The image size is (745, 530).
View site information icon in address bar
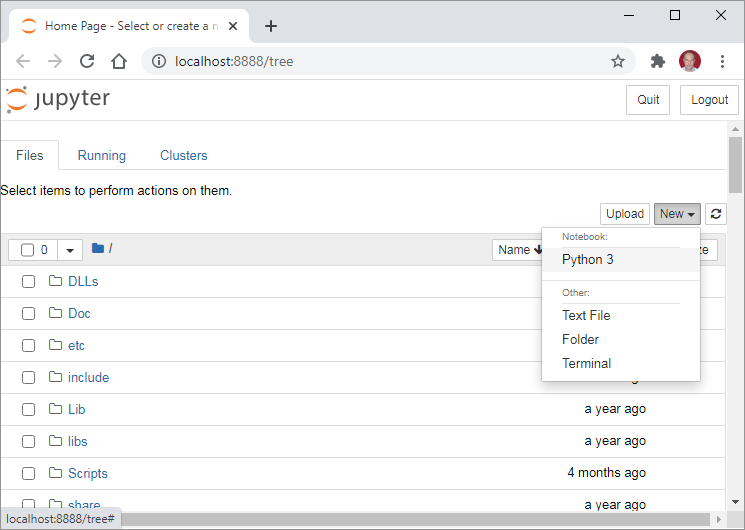tap(159, 61)
